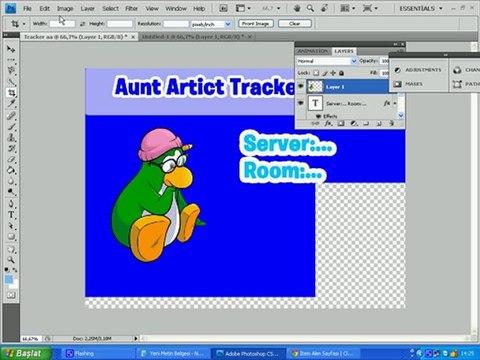Viewport: 480px width, 360px height.
Task: Click the link layers icon in the Layers panel
Action: tap(315, 124)
